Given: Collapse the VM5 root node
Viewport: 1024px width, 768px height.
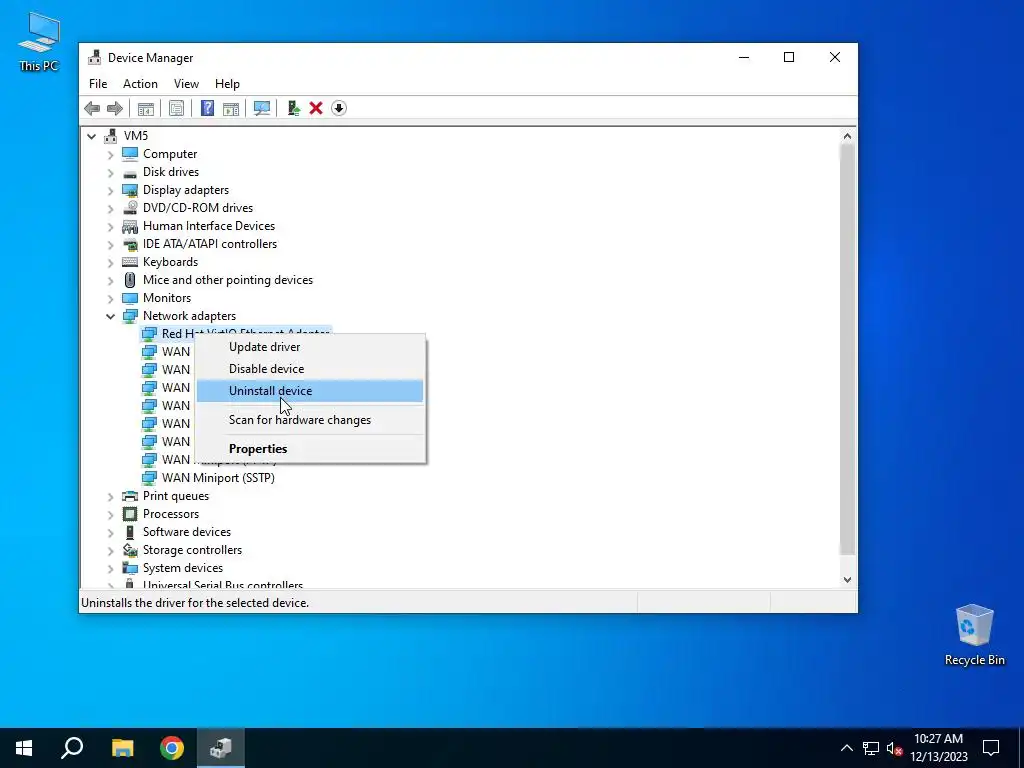Looking at the screenshot, I should click(91, 136).
